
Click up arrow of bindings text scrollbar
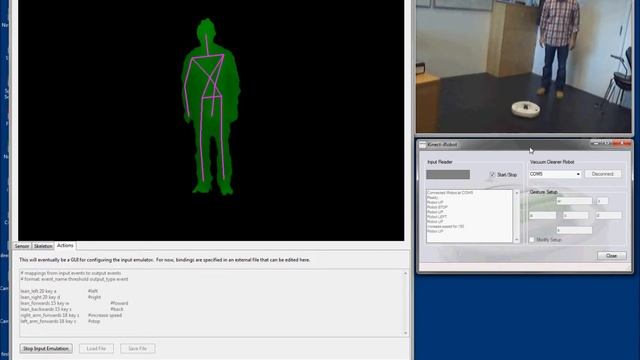pyautogui.click(x=405, y=273)
